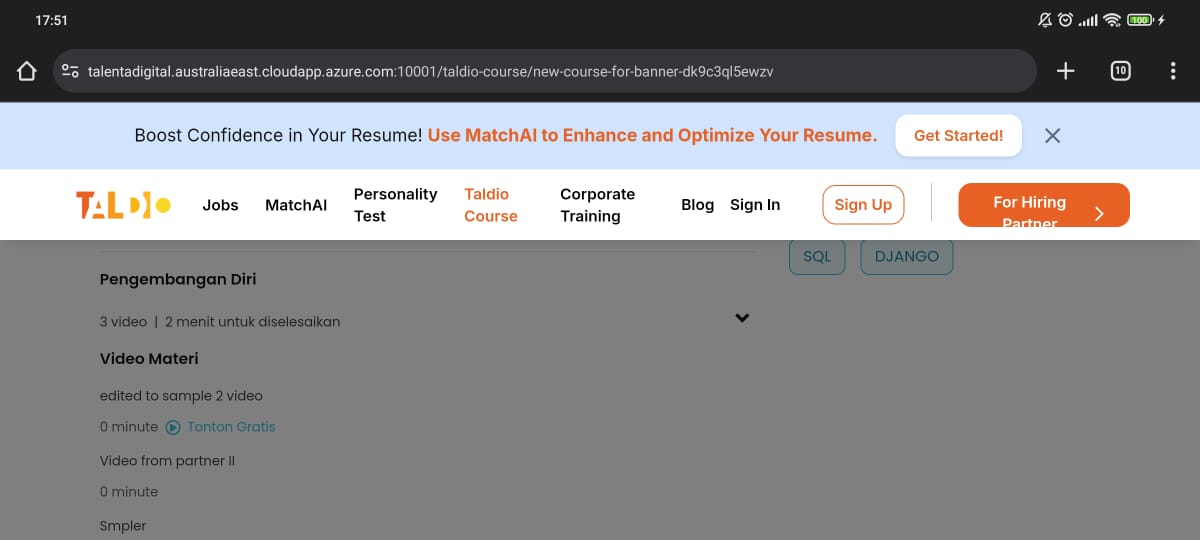
Task: Click the URL address bar
Action: [x=544, y=71]
